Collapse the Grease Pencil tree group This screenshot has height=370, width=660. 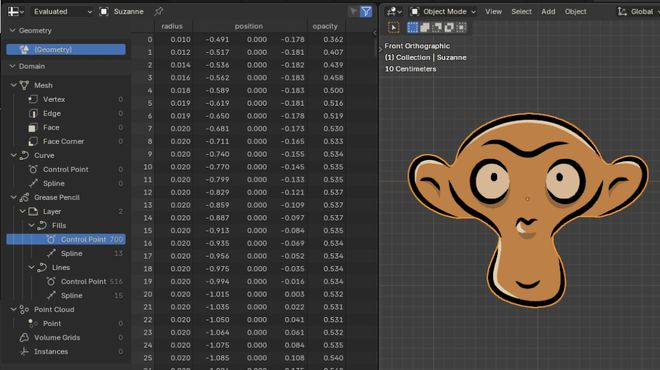(13, 197)
